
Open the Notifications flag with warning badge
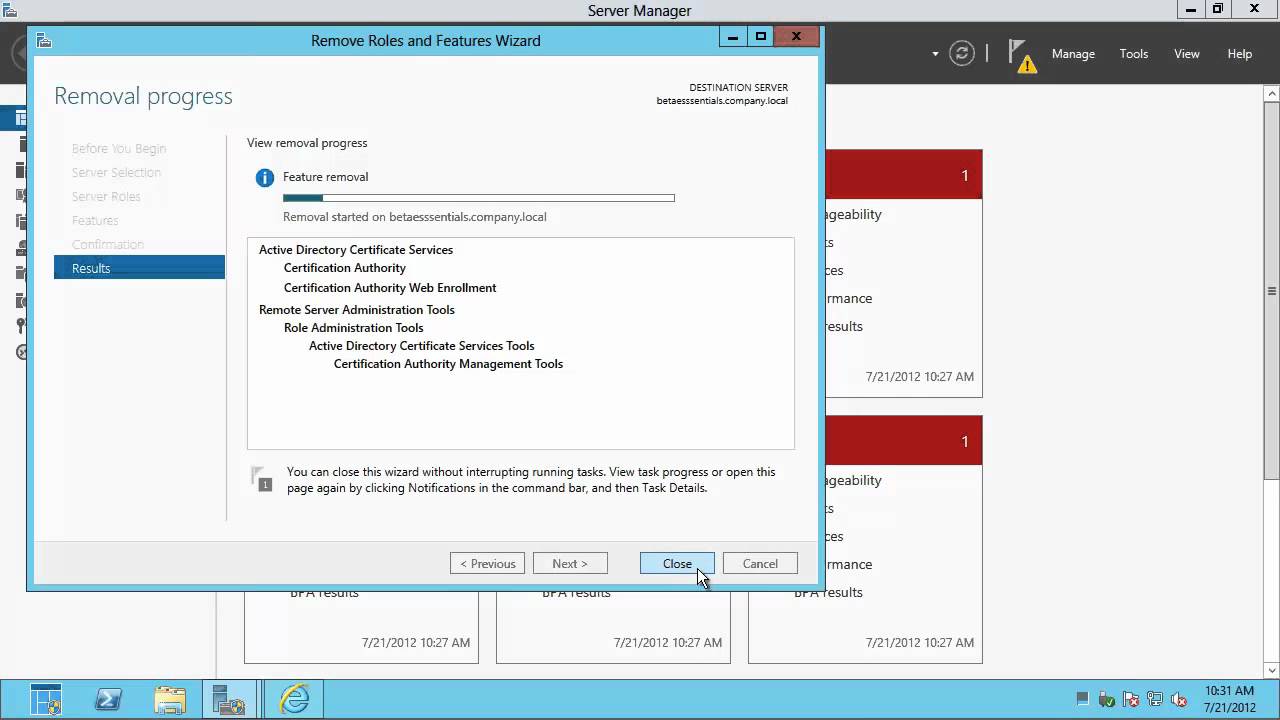point(1021,56)
